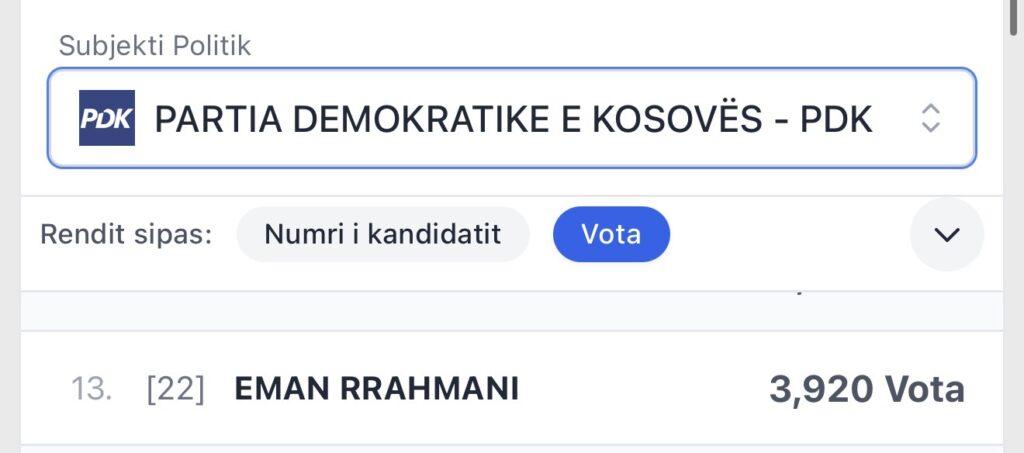Click the word Vota in the vote count
Viewport: 1024px width, 453px height.
(x=925, y=389)
